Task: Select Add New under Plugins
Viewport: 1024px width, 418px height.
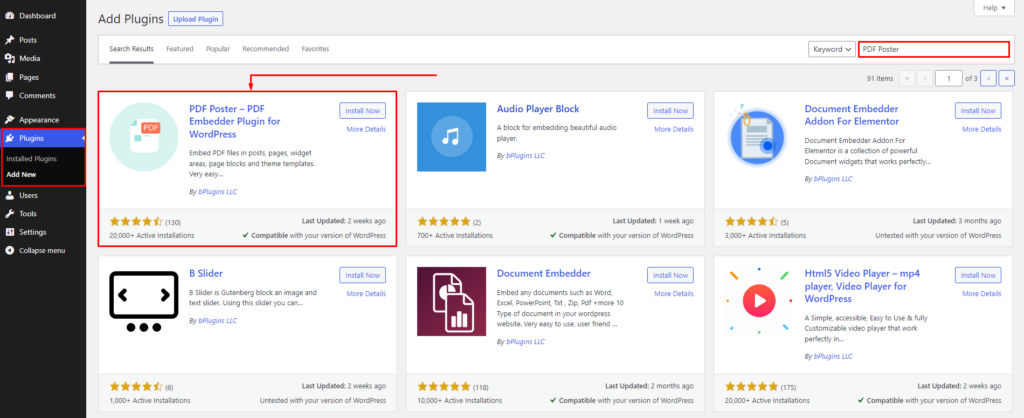Action: pyautogui.click(x=22, y=174)
